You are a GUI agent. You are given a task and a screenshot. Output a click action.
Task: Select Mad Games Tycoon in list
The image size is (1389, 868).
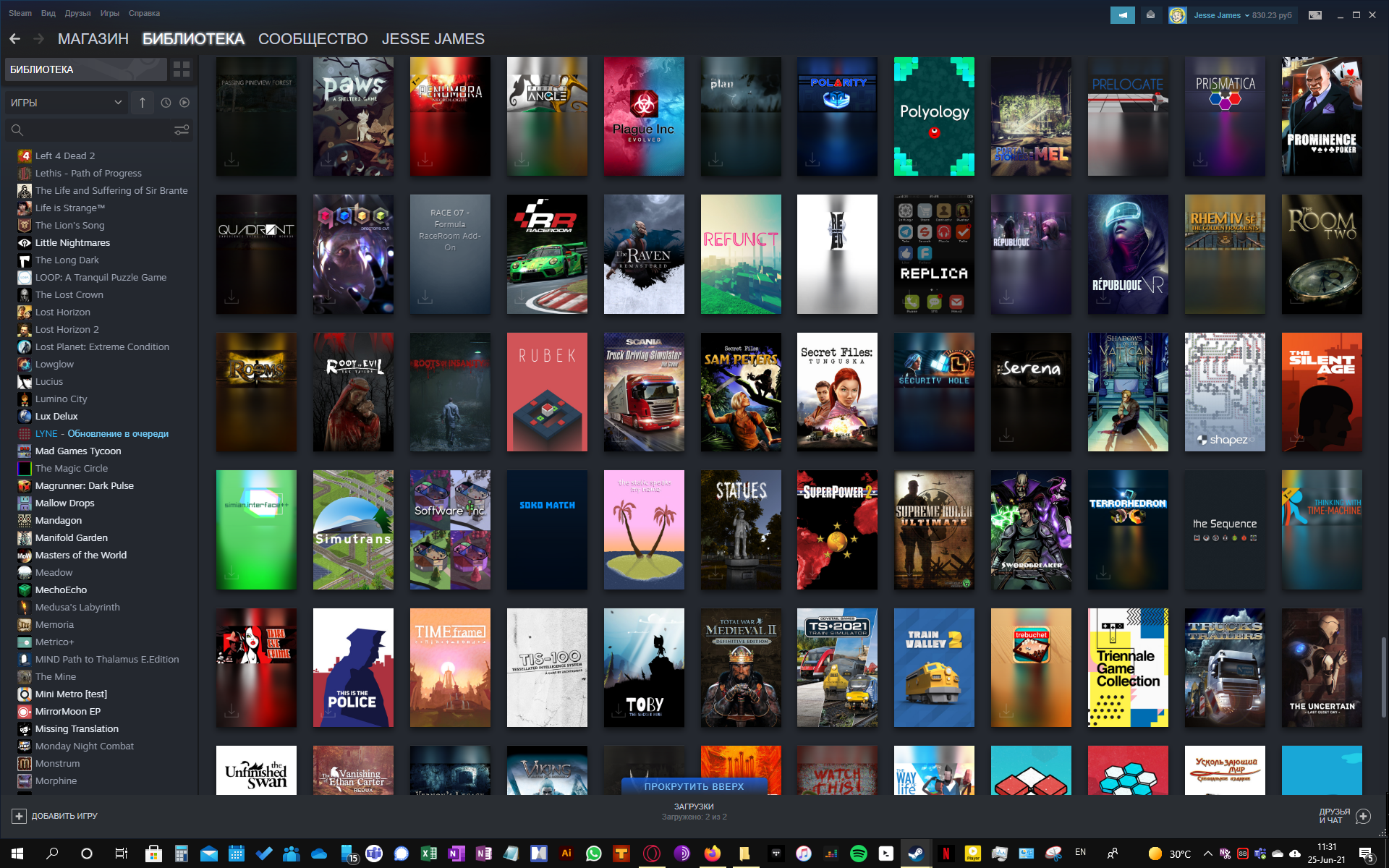click(x=78, y=451)
